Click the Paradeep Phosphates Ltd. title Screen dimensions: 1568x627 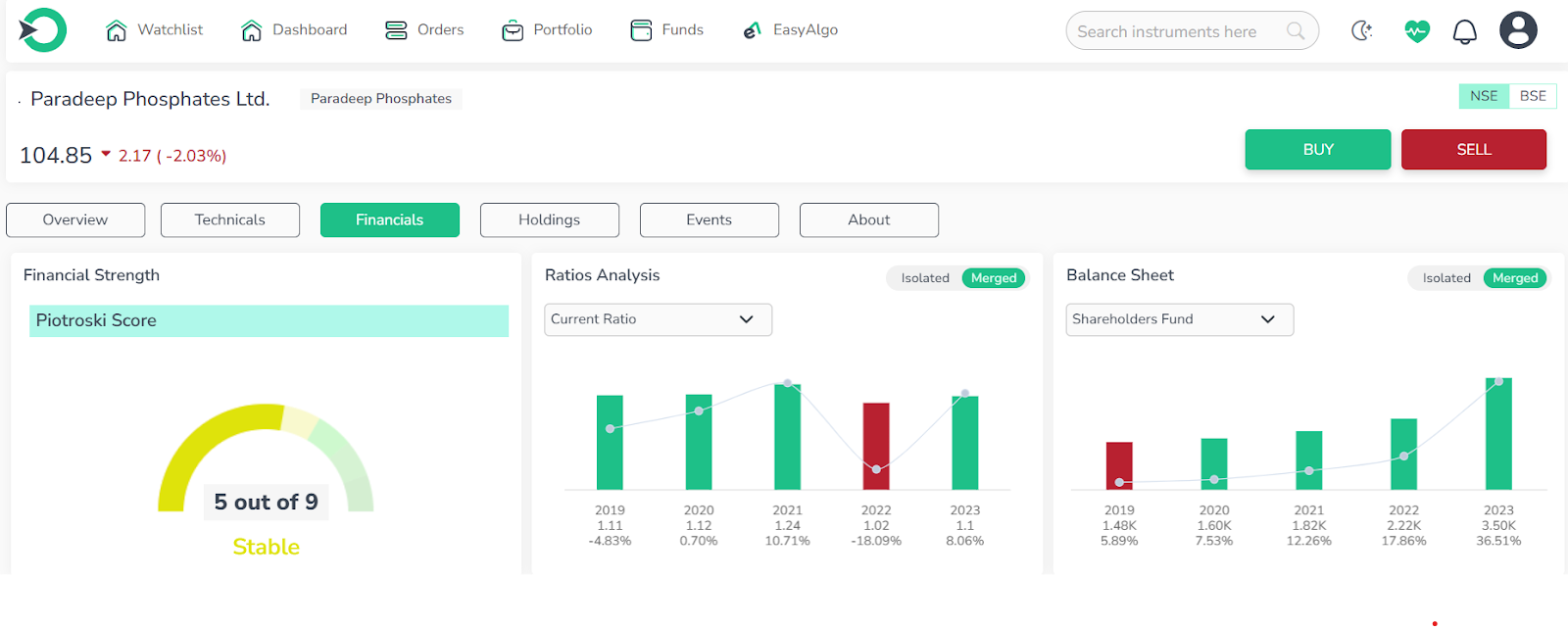pyautogui.click(x=150, y=99)
